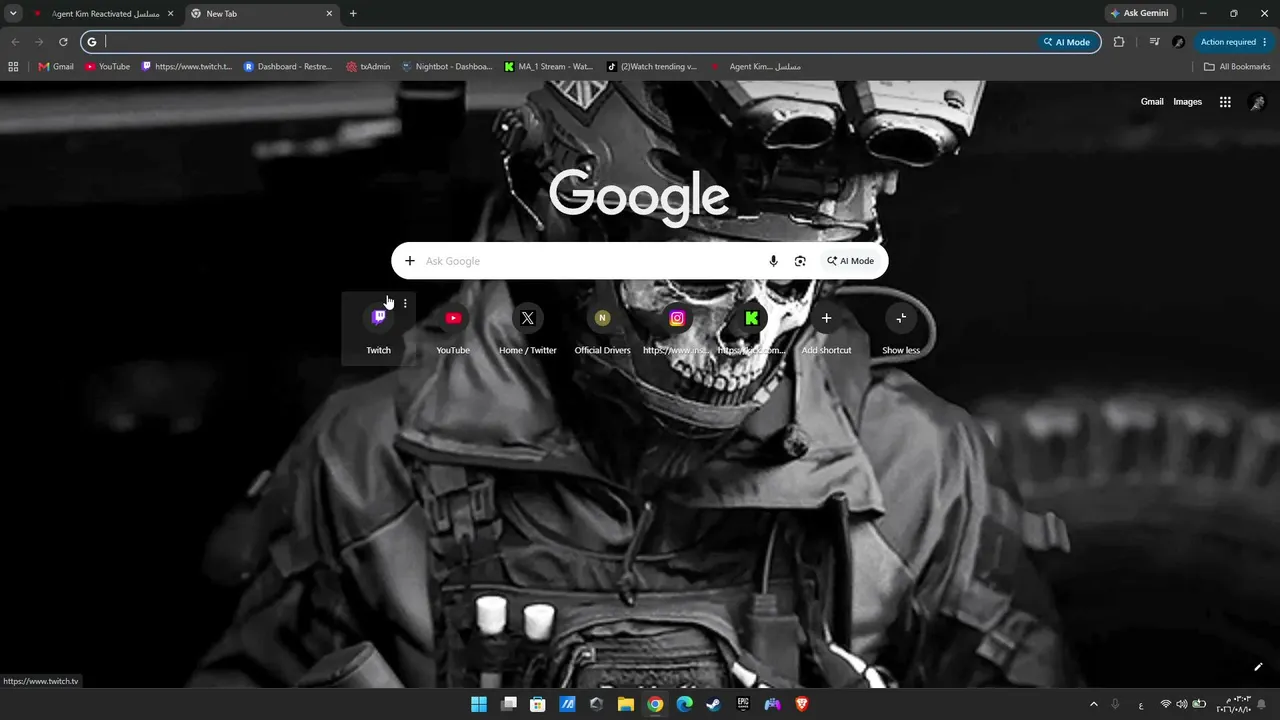
Task: Click the Action required button
Action: (x=1234, y=42)
